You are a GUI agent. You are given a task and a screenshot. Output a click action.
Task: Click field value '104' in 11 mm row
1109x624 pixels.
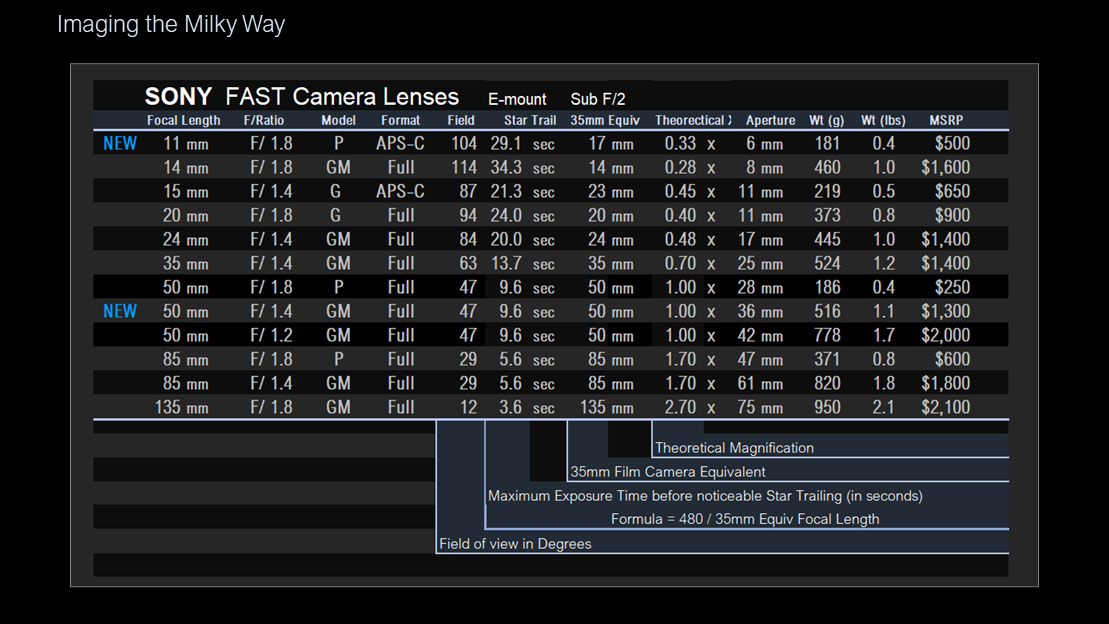point(464,144)
